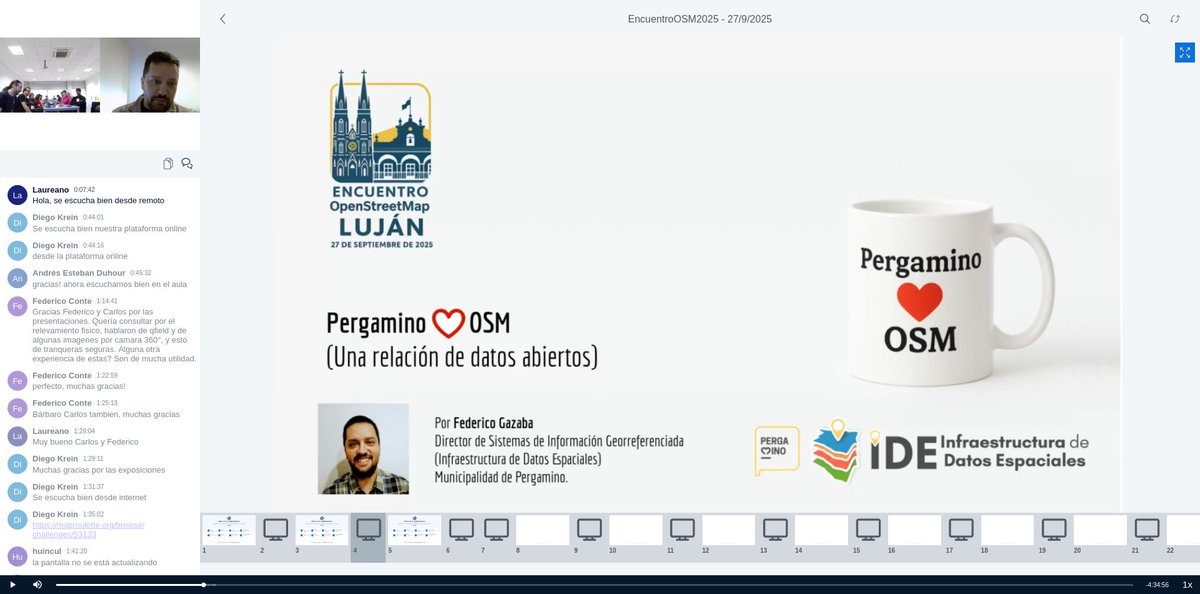Mute the playback audio
This screenshot has height=594, width=1200.
(x=37, y=584)
